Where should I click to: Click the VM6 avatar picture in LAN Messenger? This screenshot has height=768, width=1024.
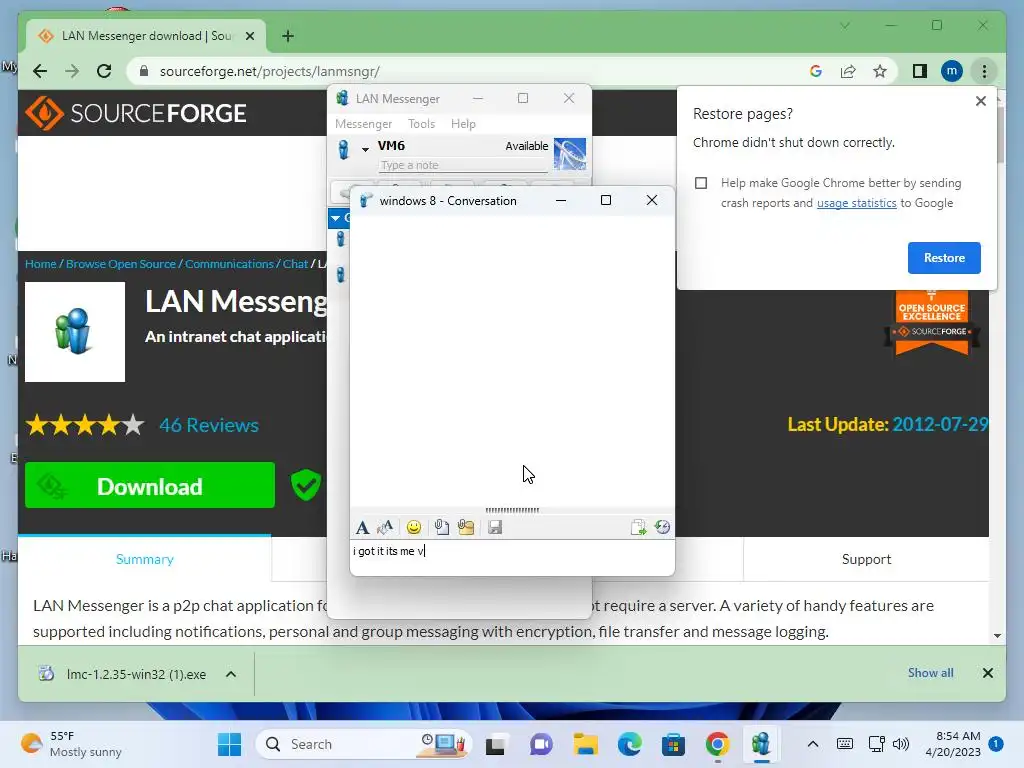pos(569,154)
